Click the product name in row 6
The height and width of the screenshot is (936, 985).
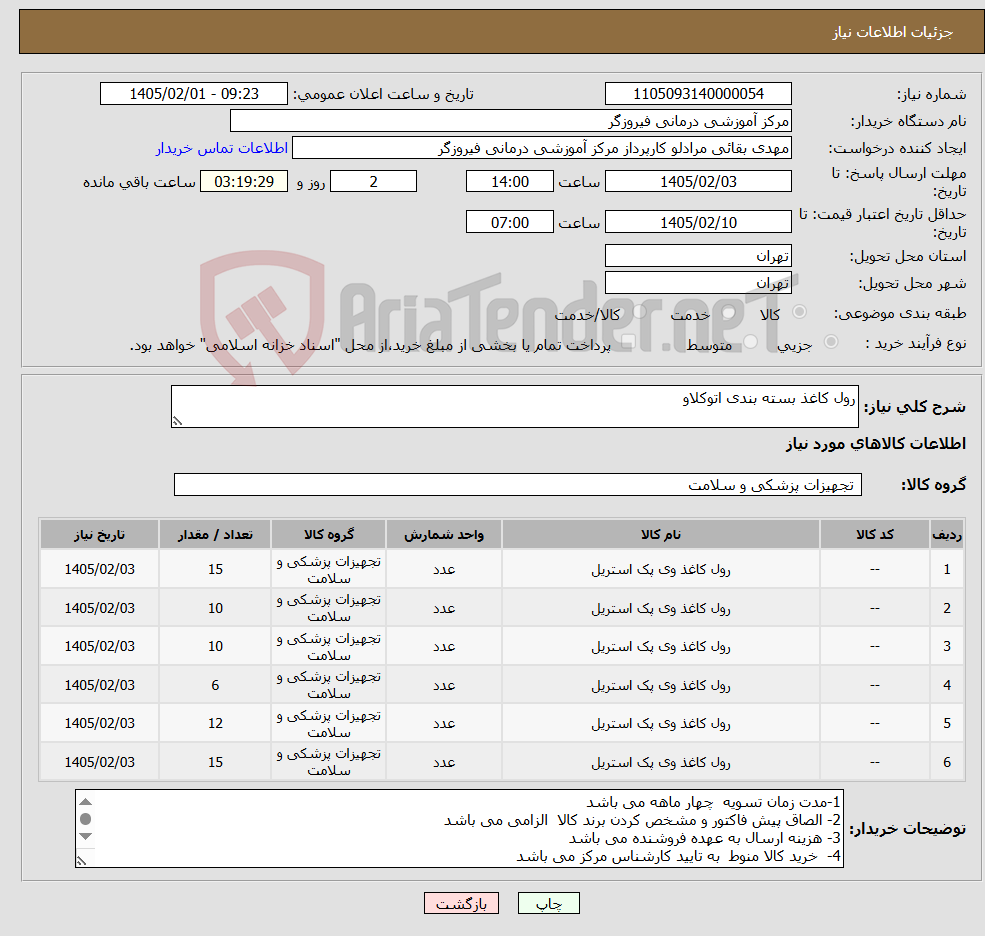pos(660,762)
